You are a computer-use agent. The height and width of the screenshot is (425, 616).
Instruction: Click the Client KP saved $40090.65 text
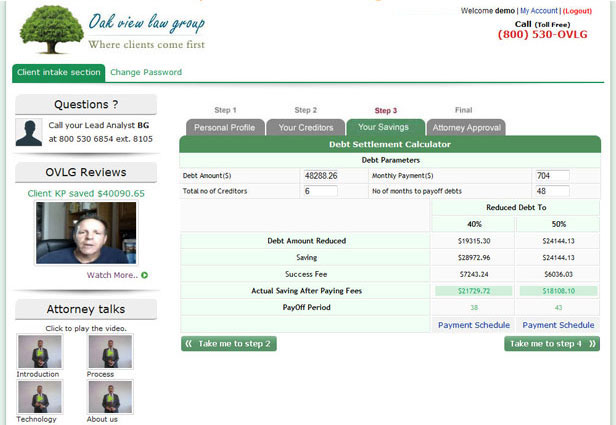tap(86, 194)
